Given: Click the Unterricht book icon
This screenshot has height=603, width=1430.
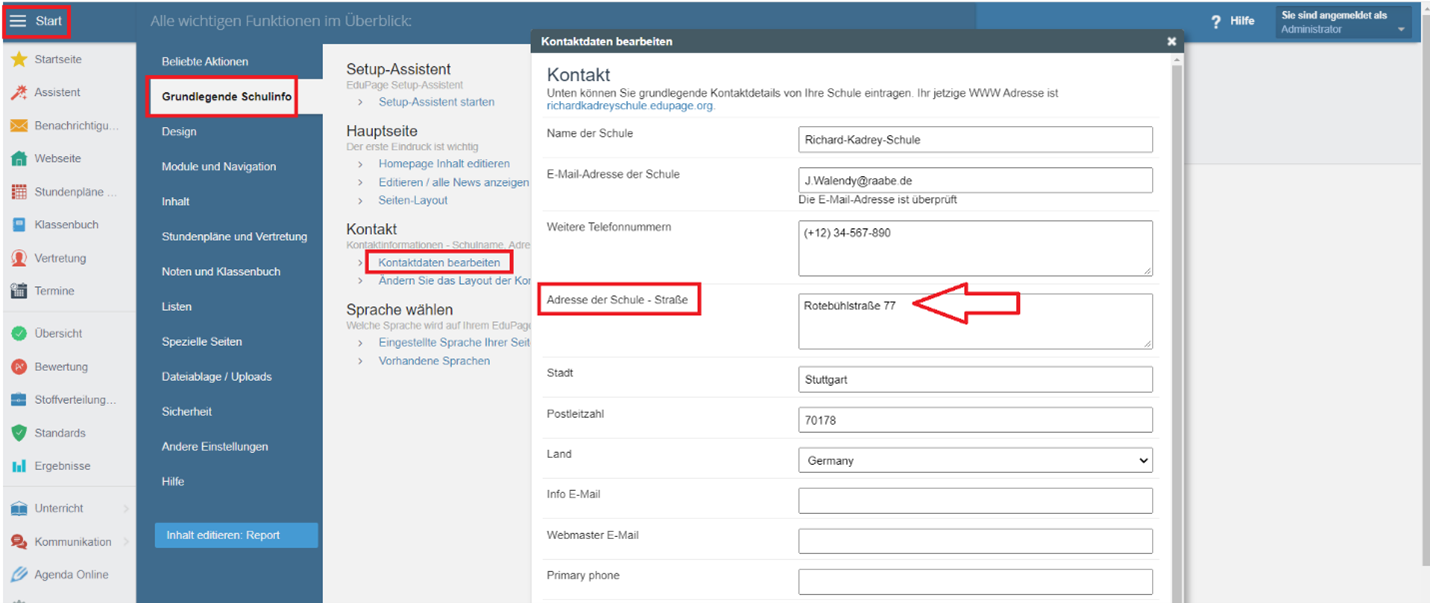Looking at the screenshot, I should (18, 508).
